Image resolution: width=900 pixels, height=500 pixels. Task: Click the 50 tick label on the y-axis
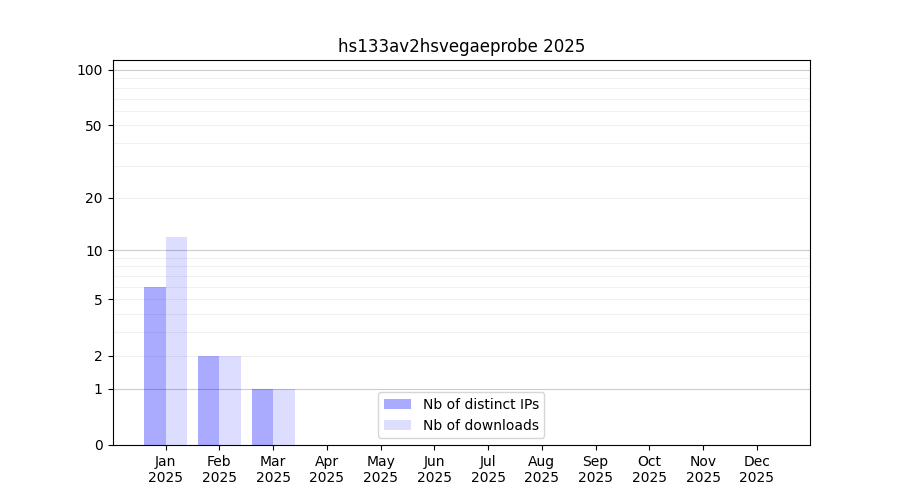[x=93, y=126]
